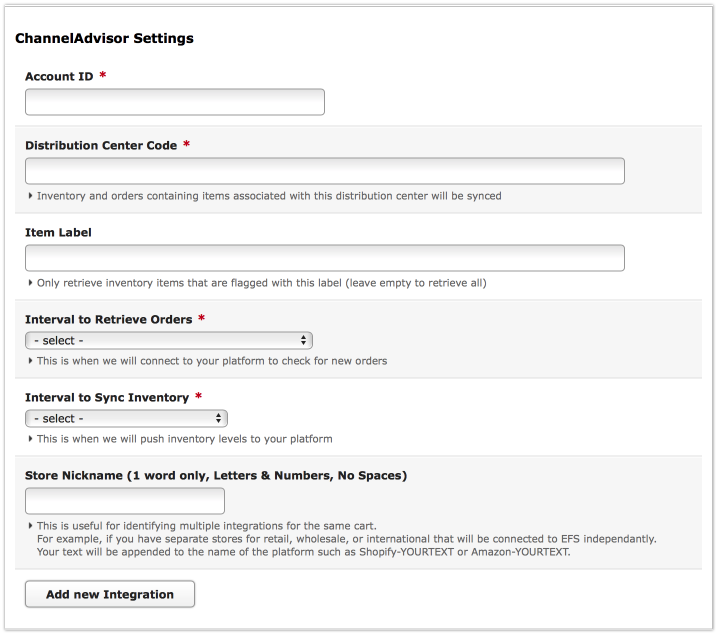Click the Store Nickname text field

point(125,501)
